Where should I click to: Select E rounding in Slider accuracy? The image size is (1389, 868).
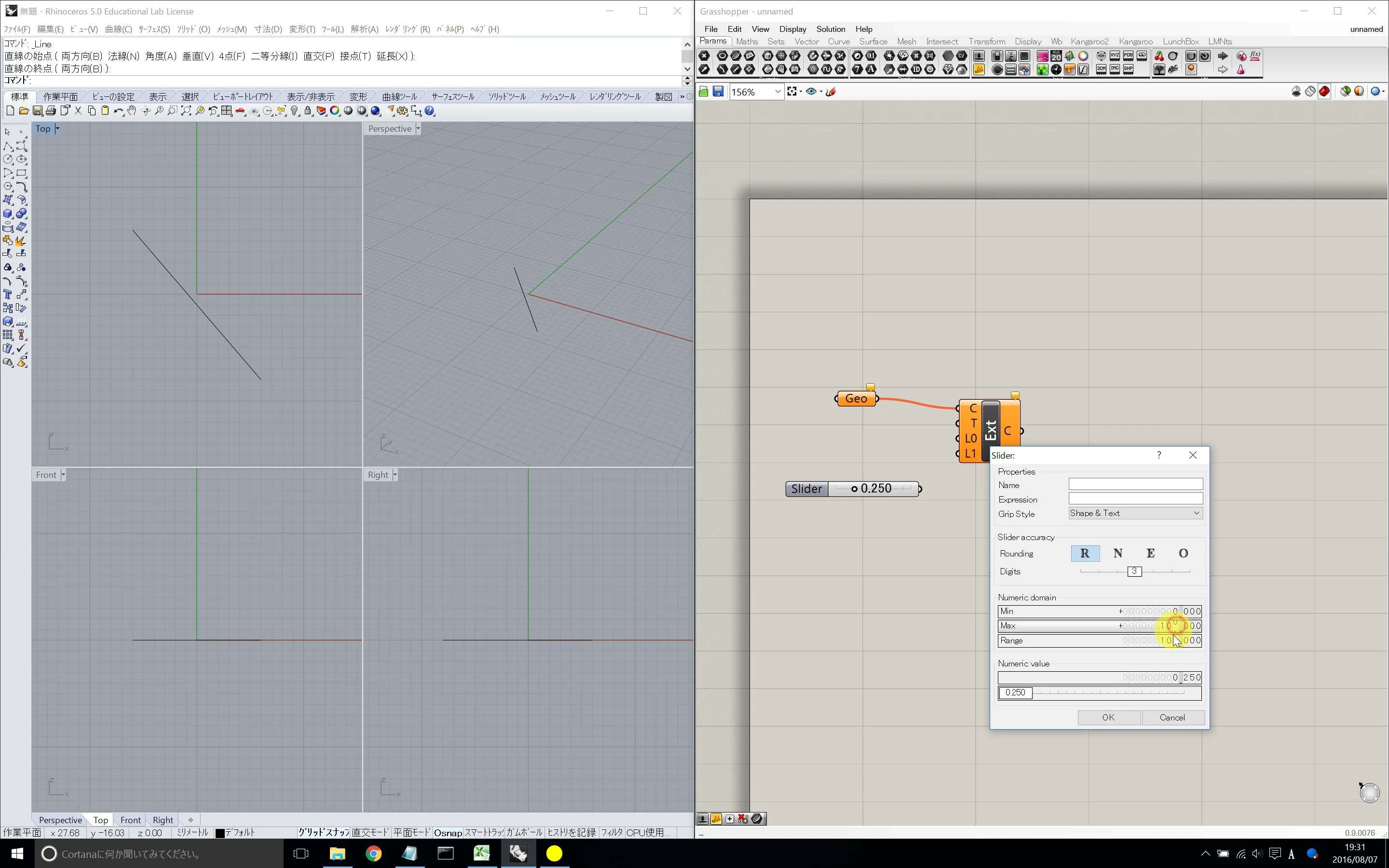click(x=1150, y=554)
